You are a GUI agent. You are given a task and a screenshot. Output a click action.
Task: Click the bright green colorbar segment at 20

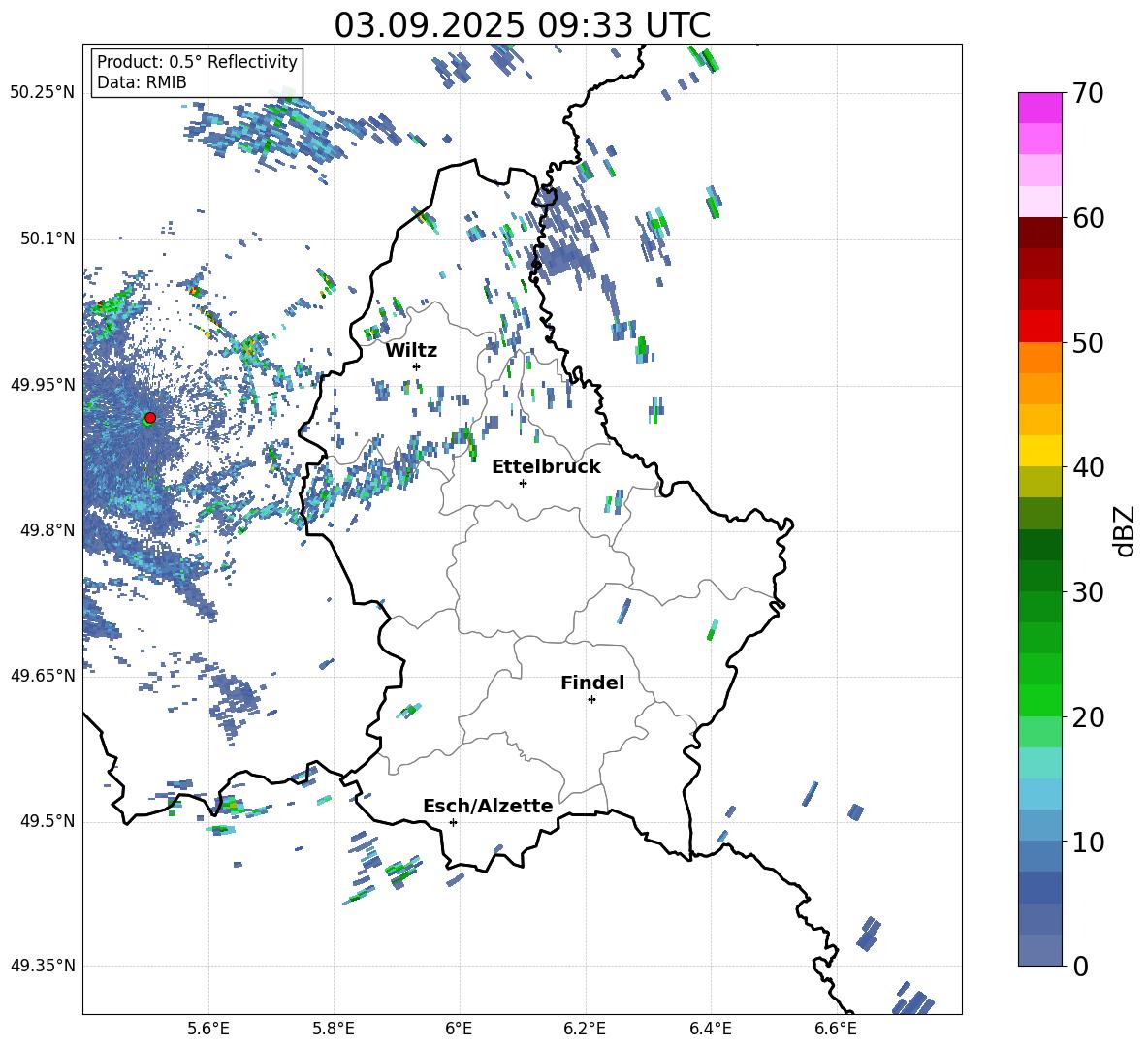[x=1039, y=700]
